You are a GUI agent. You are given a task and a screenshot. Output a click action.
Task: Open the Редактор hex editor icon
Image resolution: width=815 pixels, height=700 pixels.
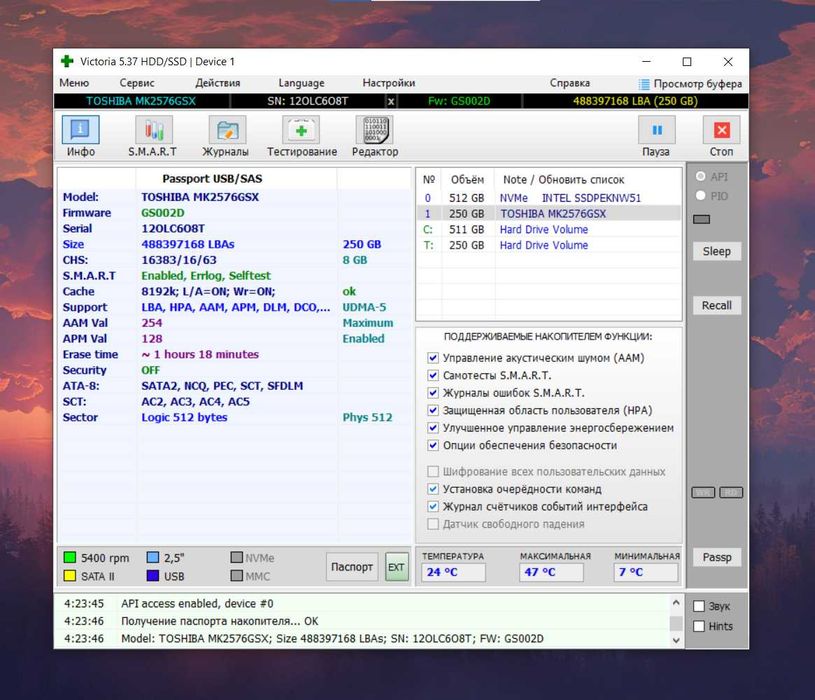374,129
